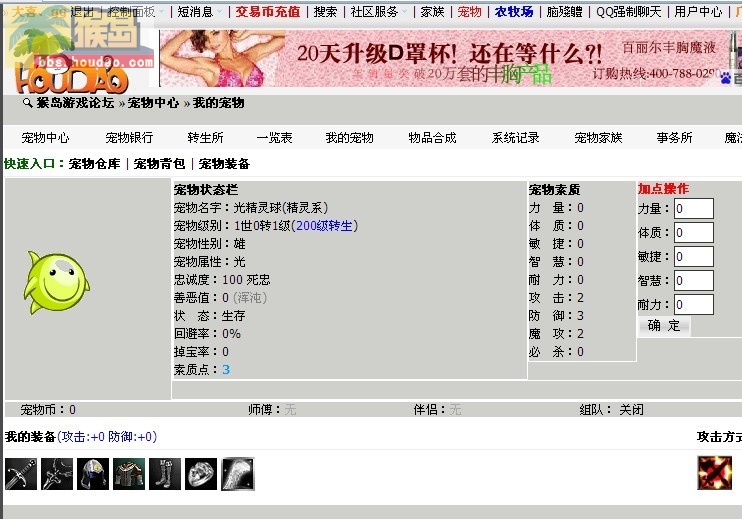742x519 pixels.
Task: Click the 宠物名字 光精灵球 row
Action: (x=251, y=208)
